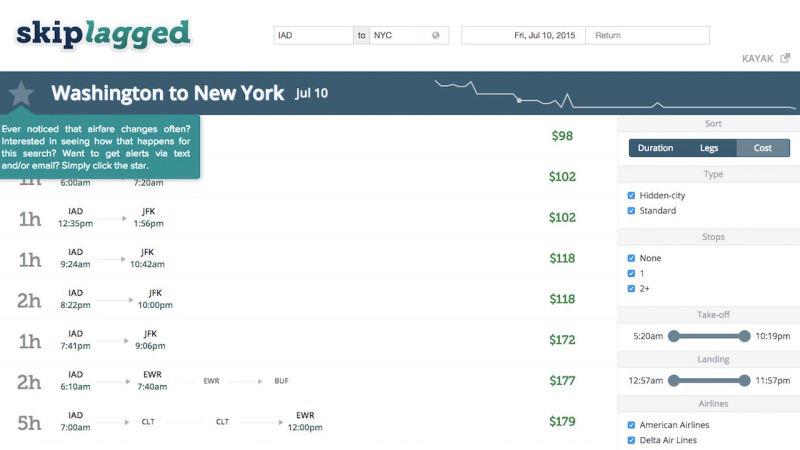The image size is (800, 450).
Task: Sort results by Legs
Action: [708, 148]
